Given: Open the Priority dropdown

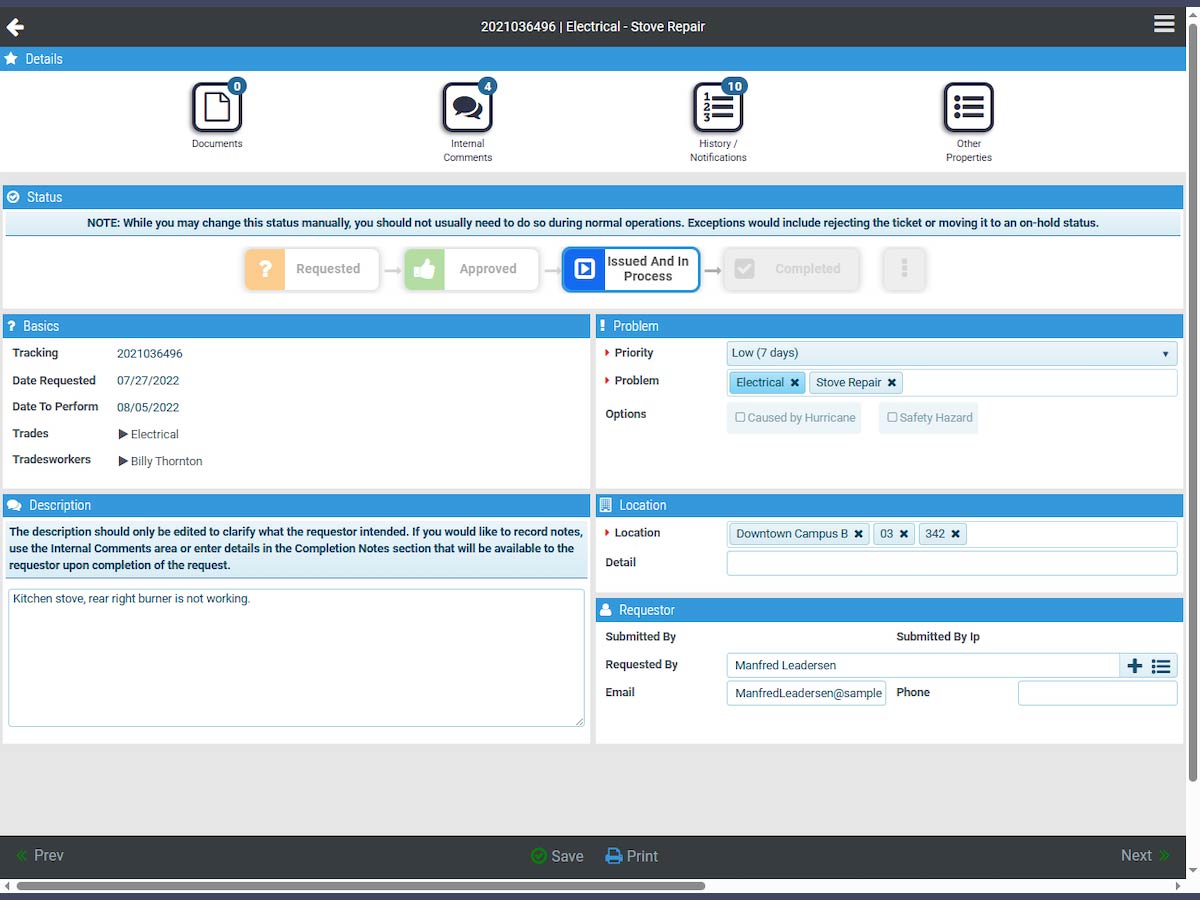Looking at the screenshot, I should coord(952,353).
